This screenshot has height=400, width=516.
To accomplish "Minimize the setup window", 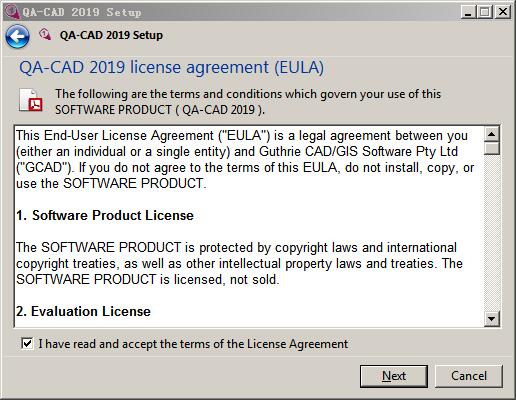I will (468, 12).
